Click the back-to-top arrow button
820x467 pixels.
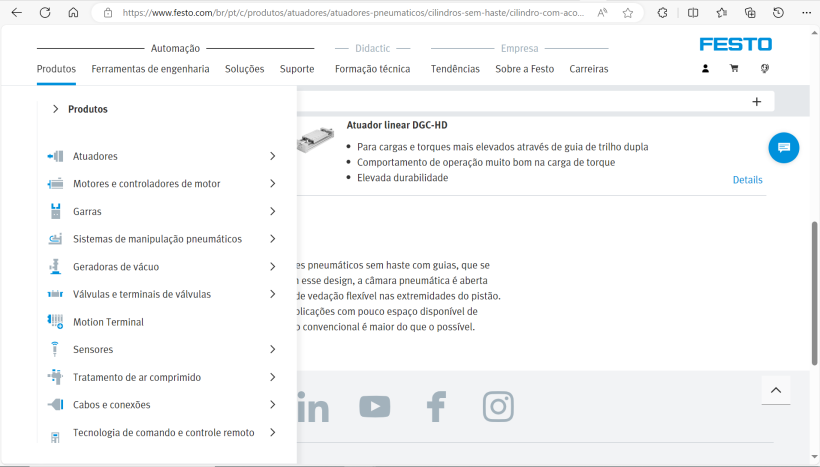(776, 390)
